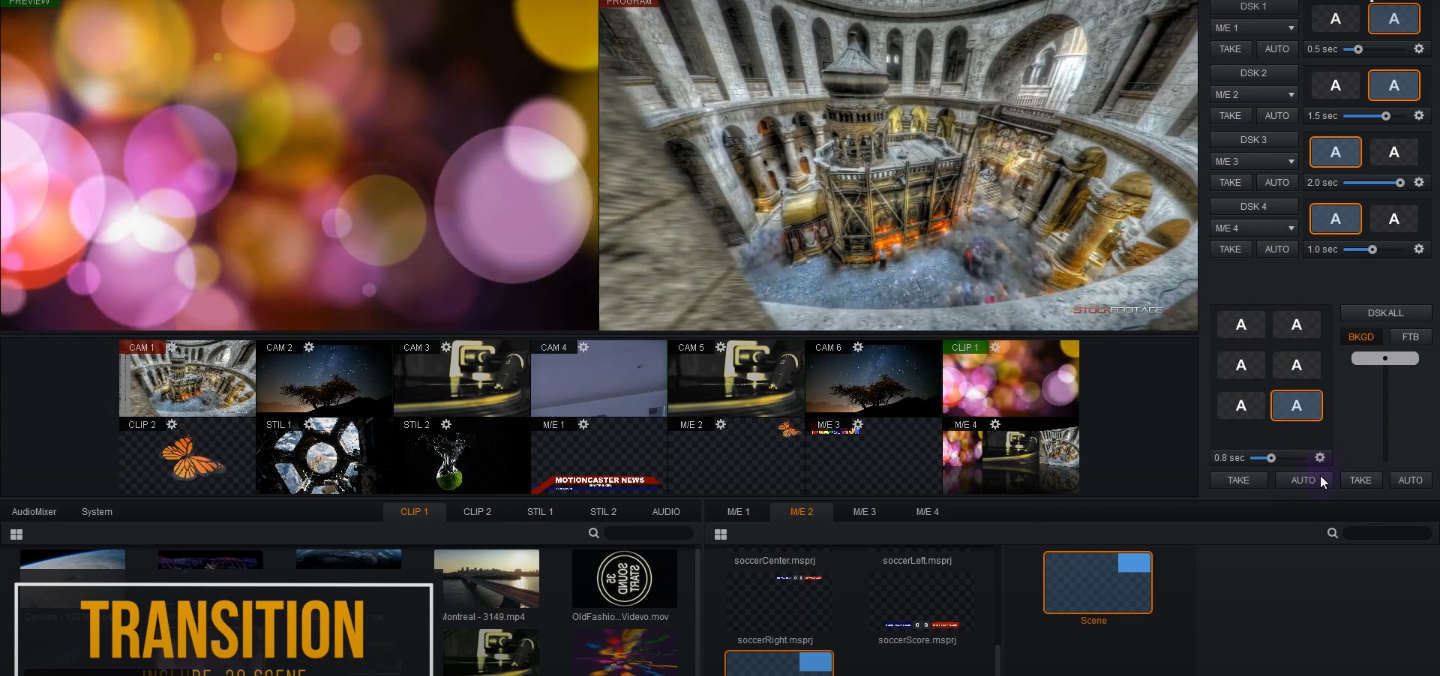Adjust the 0.8 sec transition duration slider
The height and width of the screenshot is (676, 1440).
[x=1270, y=457]
